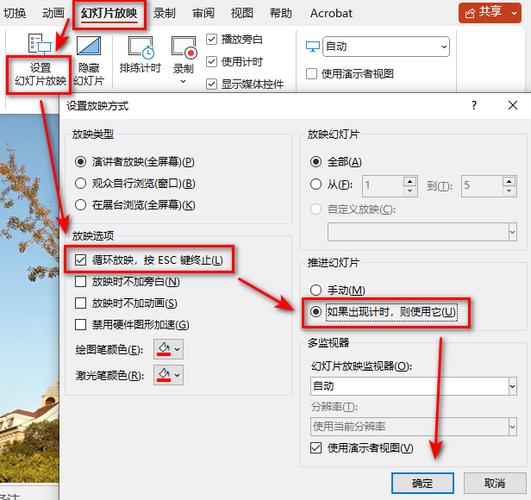Enable 放映时不加旁白 checkbox
The width and height of the screenshot is (531, 500).
click(80, 282)
